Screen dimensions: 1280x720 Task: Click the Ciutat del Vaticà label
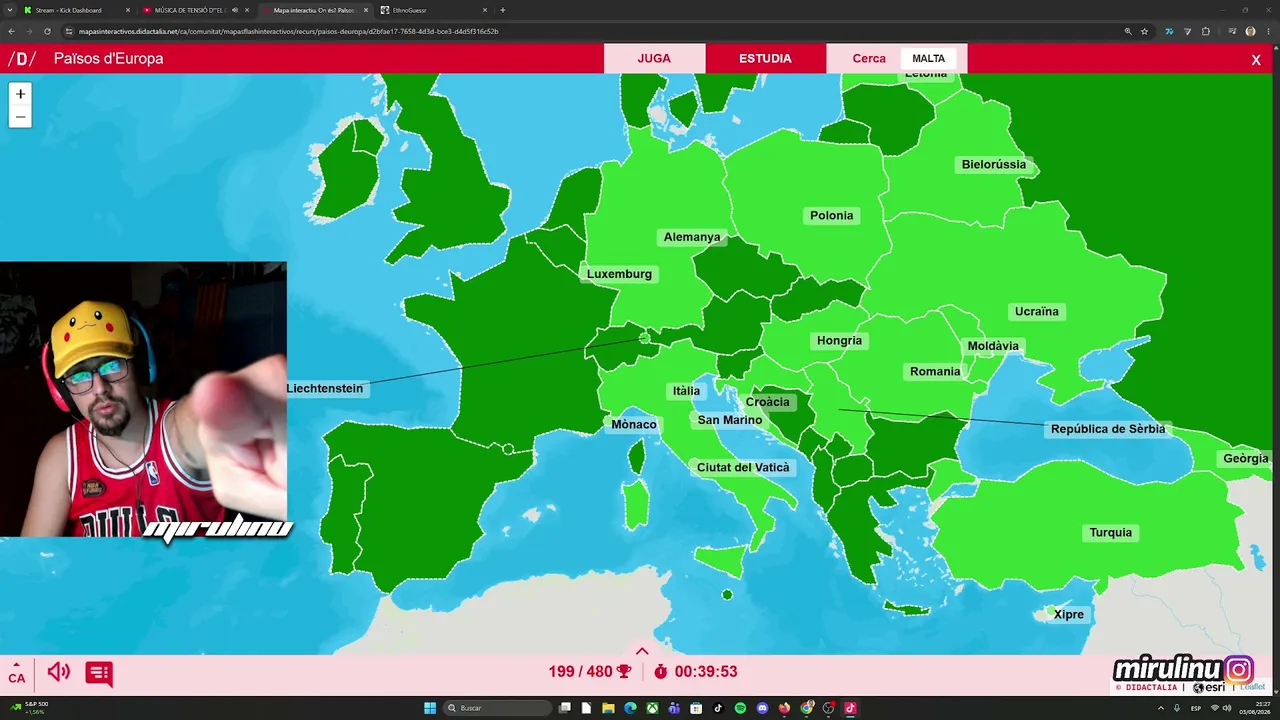click(x=743, y=468)
